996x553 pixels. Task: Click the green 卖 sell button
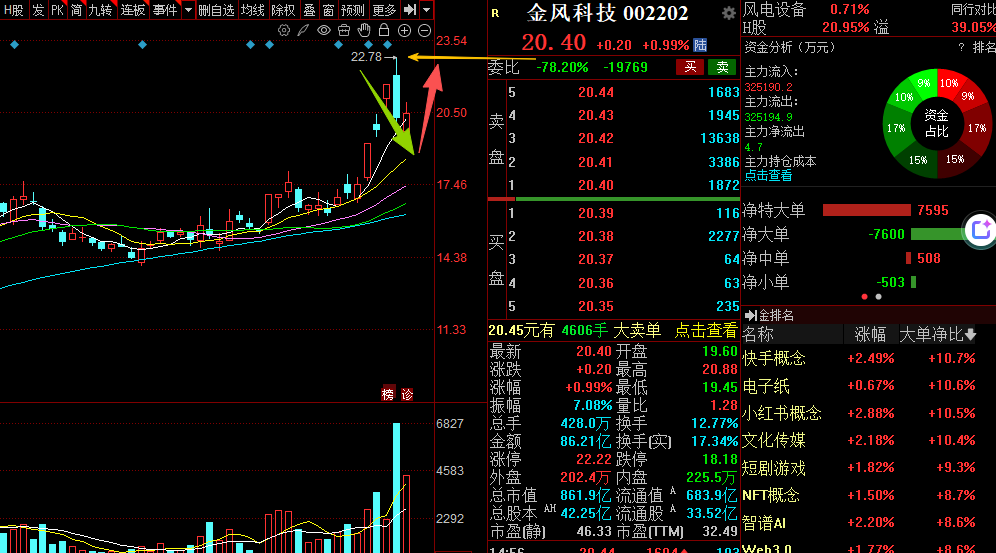click(722, 67)
